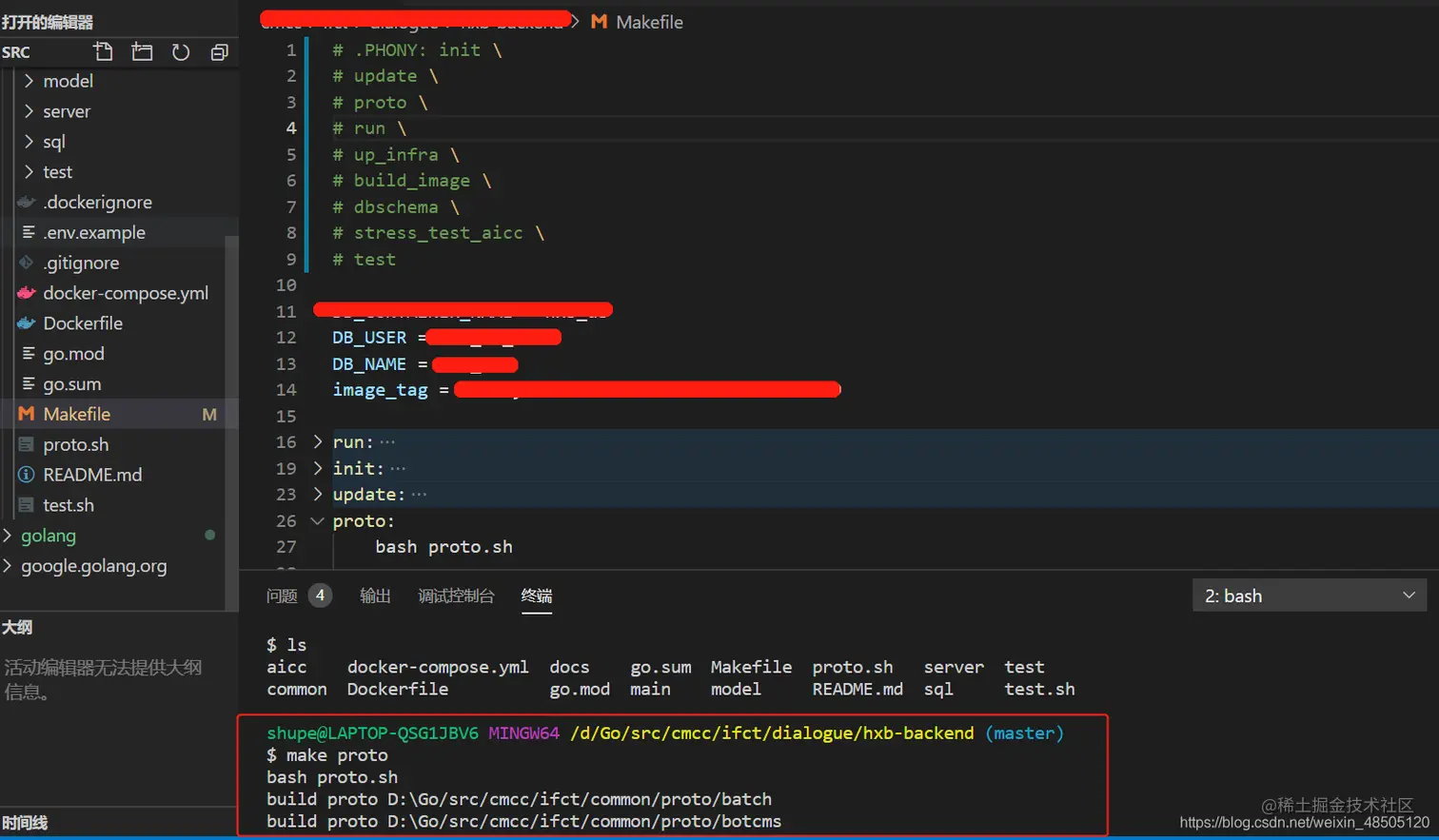Click the New File icon in SRC header
The image size is (1439, 840).
[x=103, y=51]
